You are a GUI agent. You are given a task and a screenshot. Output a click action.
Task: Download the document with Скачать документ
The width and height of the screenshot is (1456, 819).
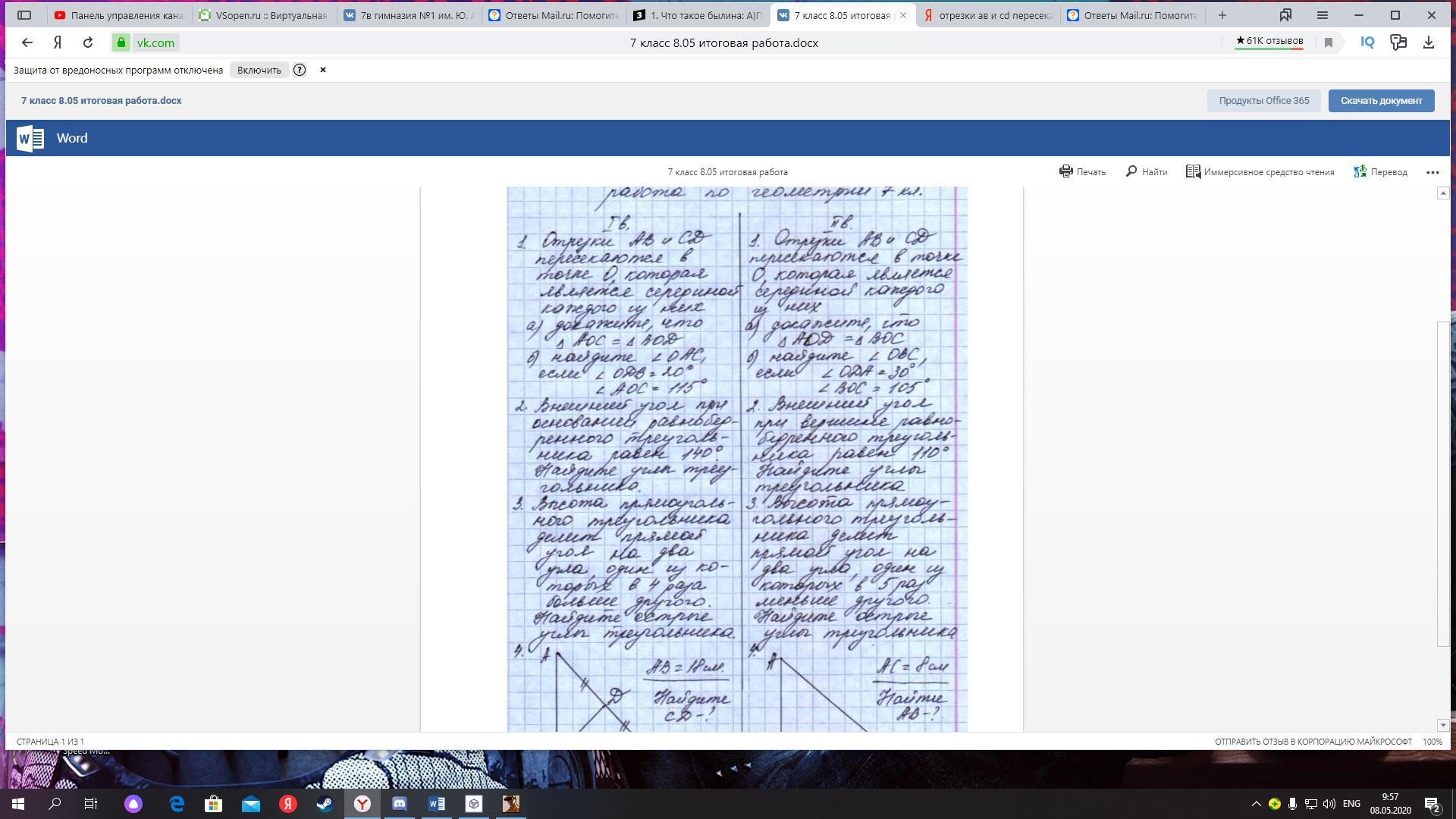(x=1381, y=100)
